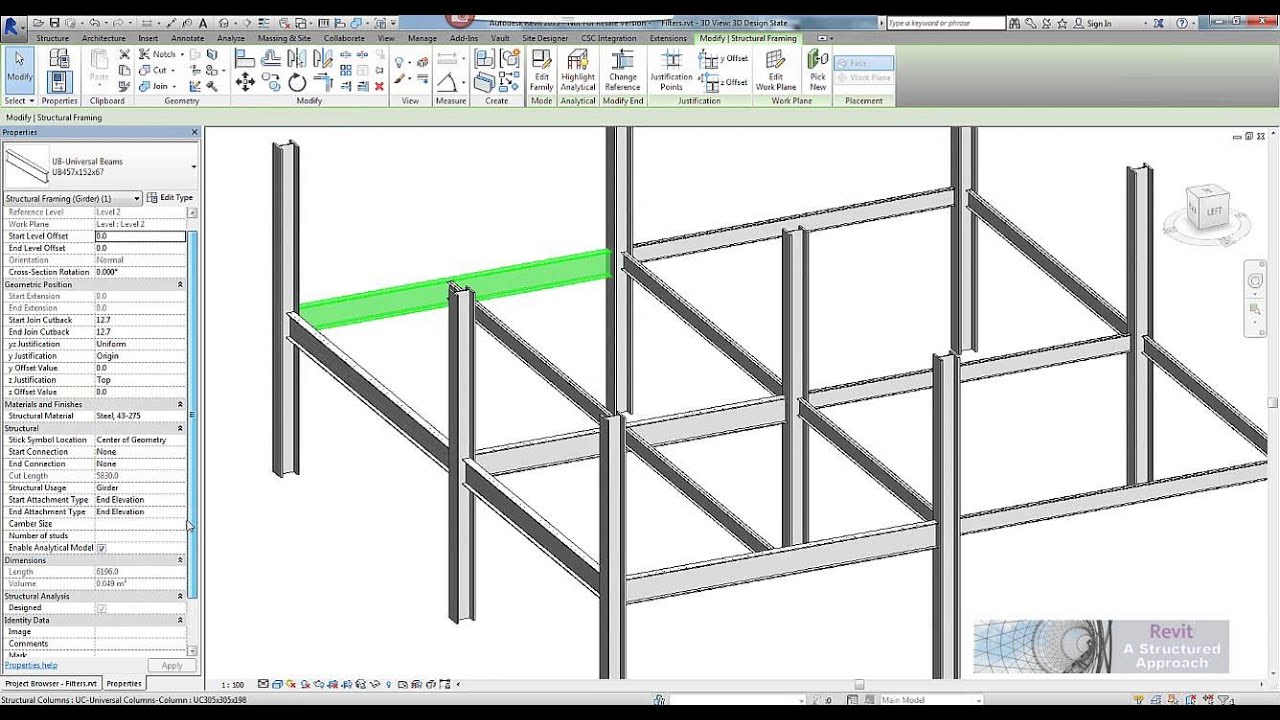
Task: Select the Face placement option
Action: click(x=863, y=62)
